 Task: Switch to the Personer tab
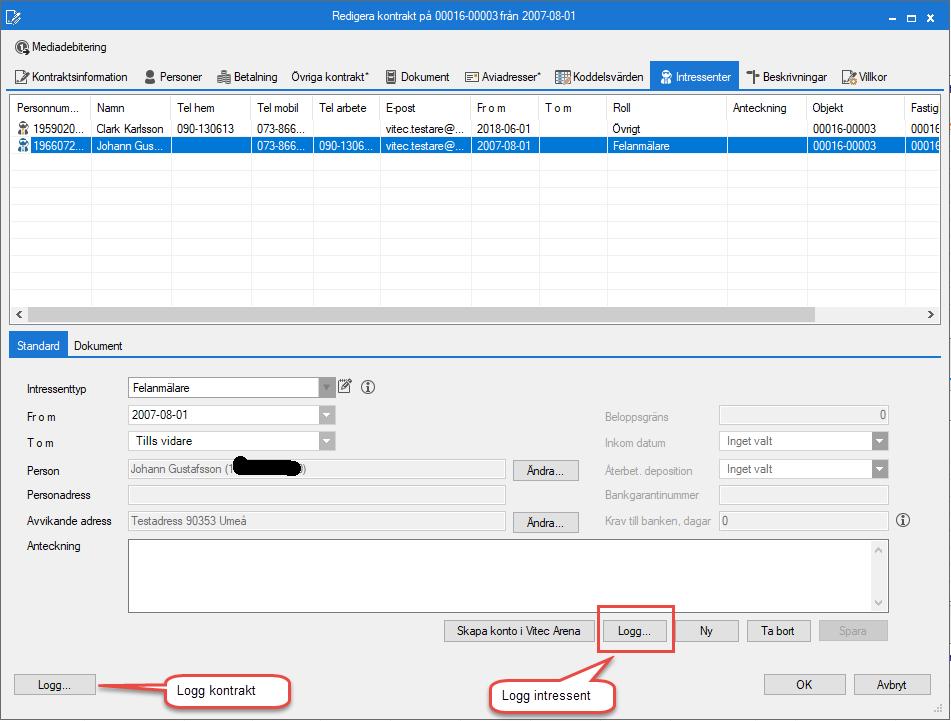click(x=173, y=77)
